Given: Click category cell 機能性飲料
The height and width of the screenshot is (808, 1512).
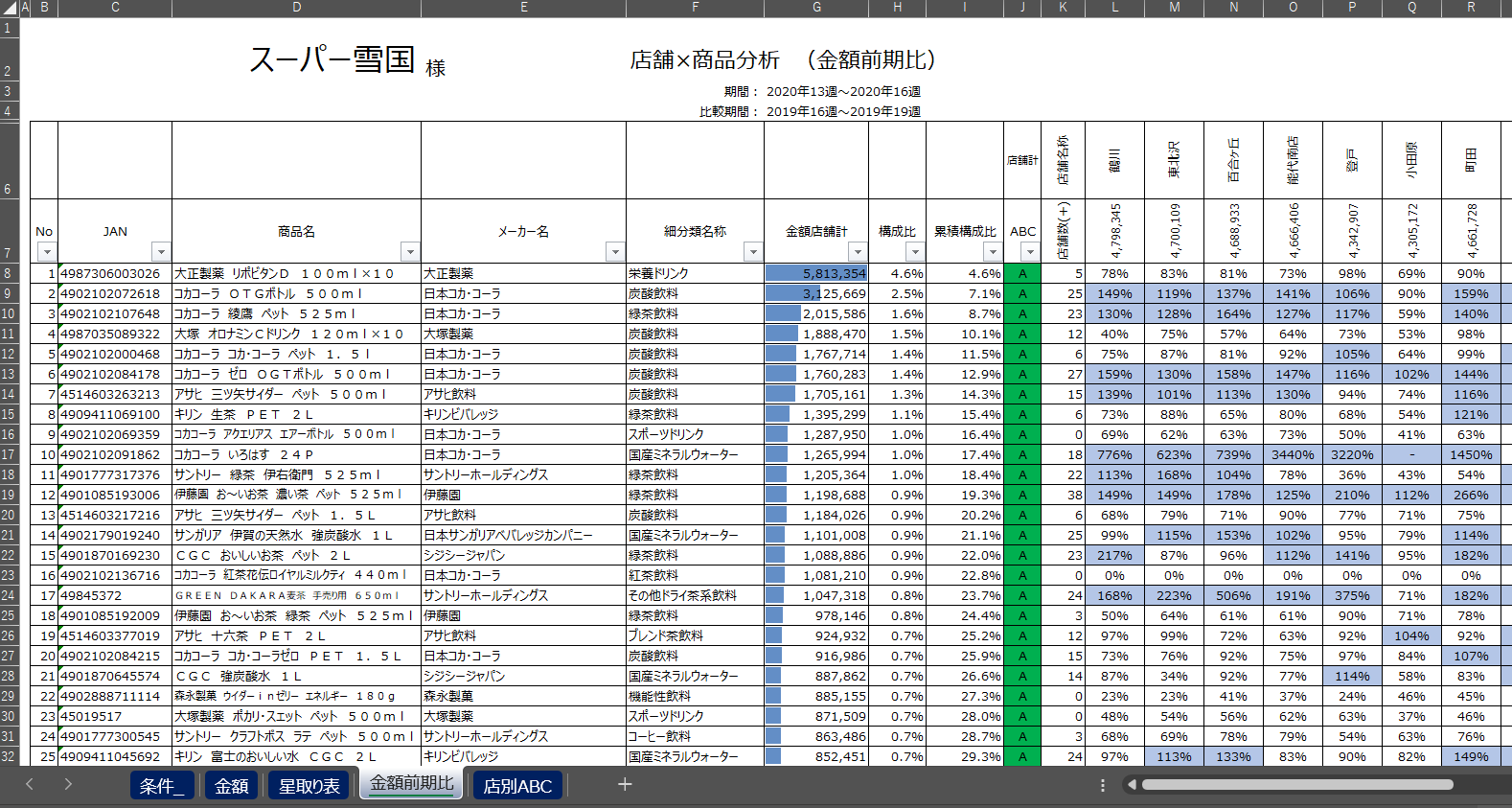Looking at the screenshot, I should coord(695,696).
